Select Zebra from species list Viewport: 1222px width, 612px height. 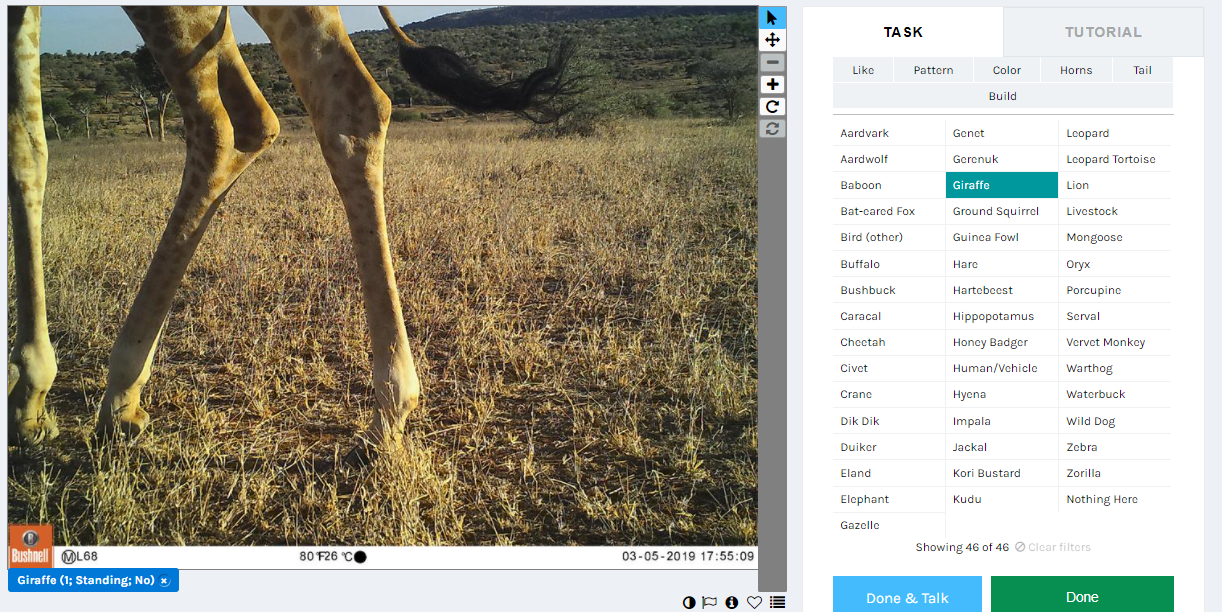[x=1115, y=447]
